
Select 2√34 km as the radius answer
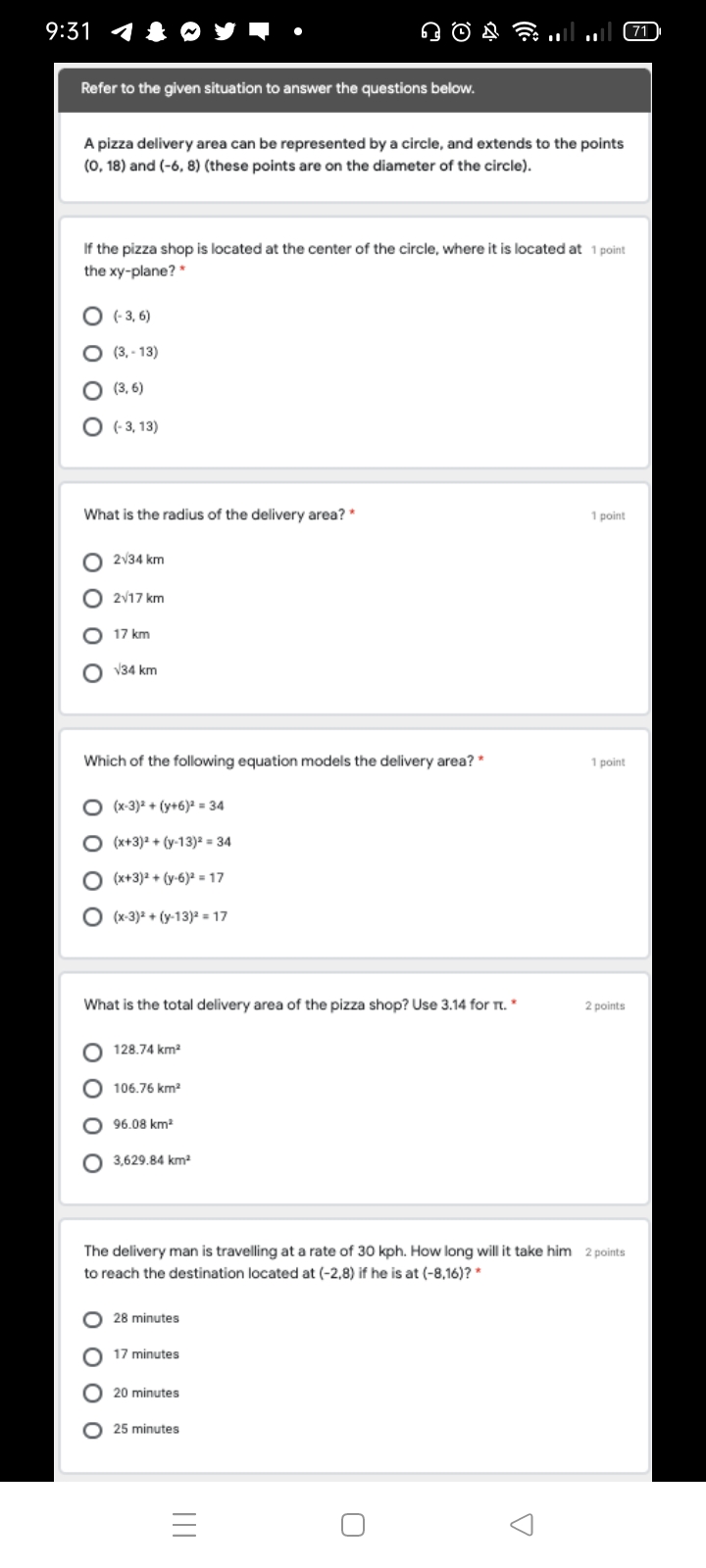(x=92, y=561)
